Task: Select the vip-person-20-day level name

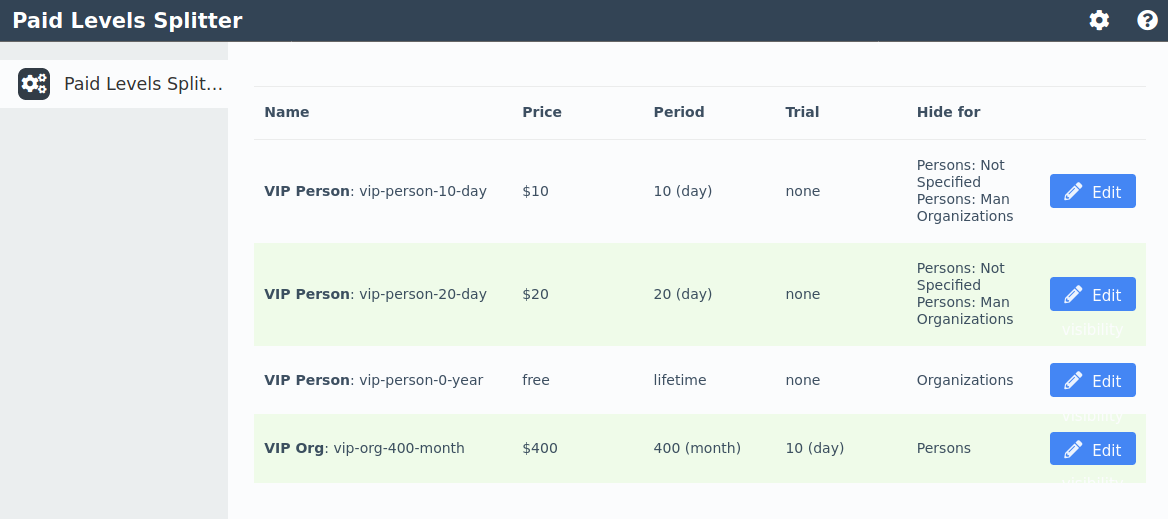Action: 375,294
